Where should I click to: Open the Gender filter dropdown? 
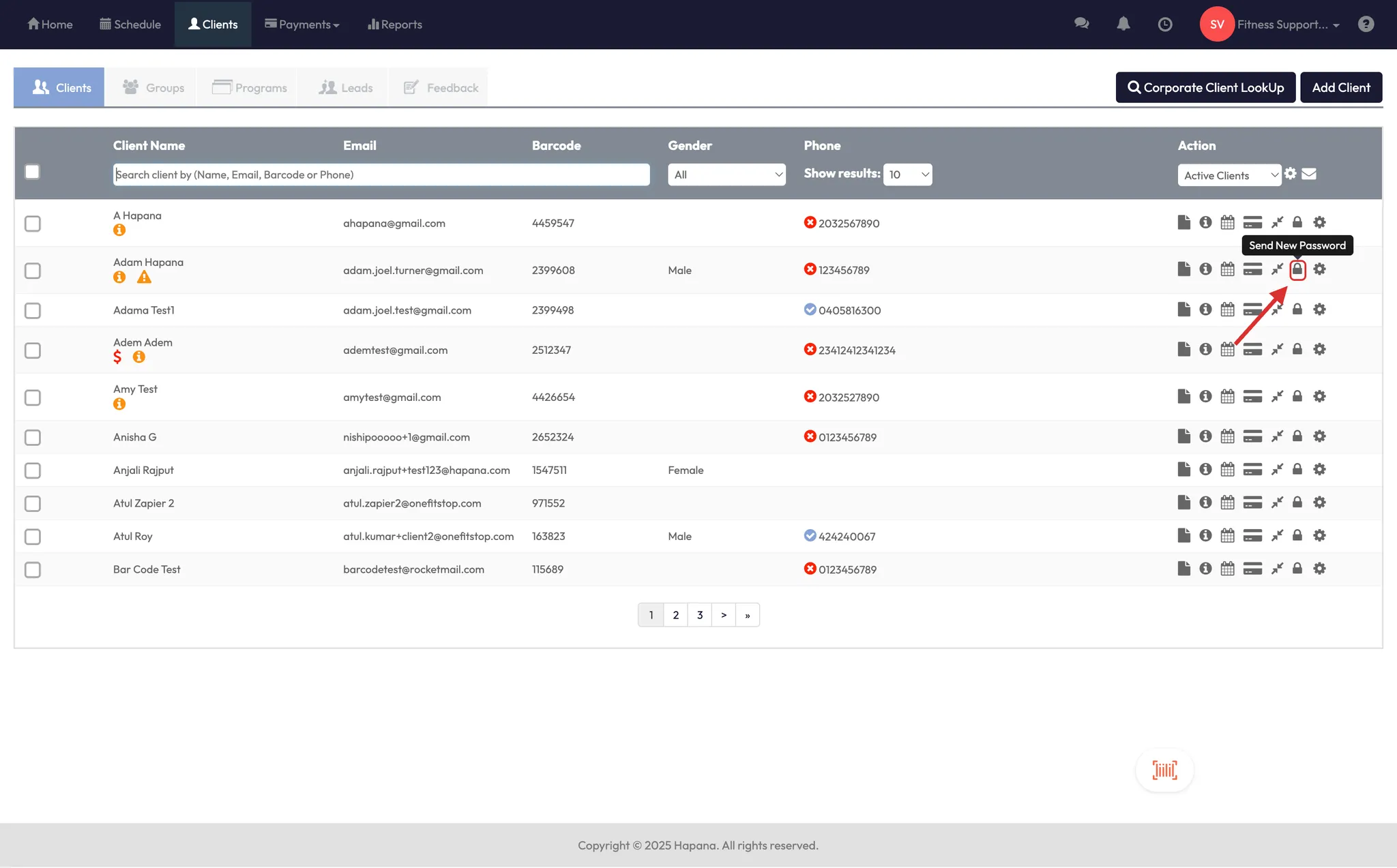(x=726, y=175)
